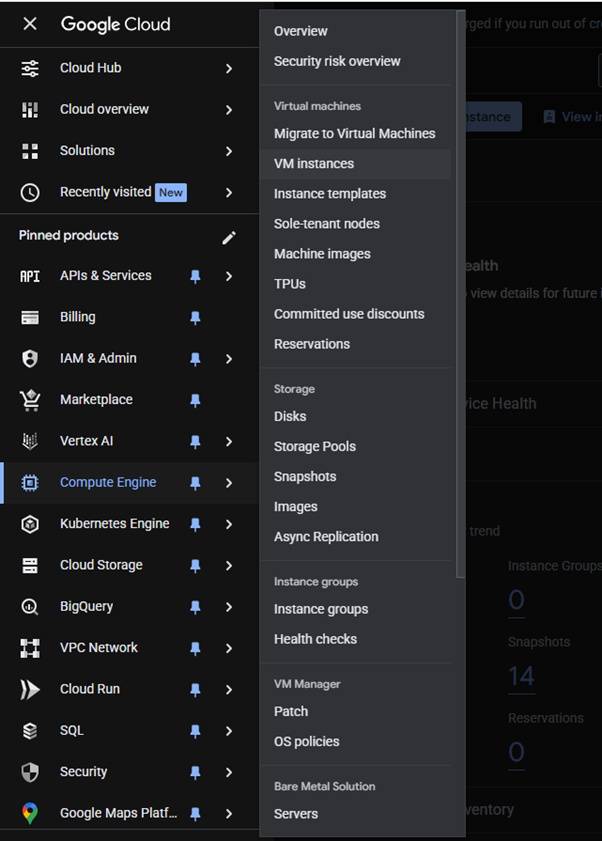Open Sole-tenant nodes entry

click(x=355, y=224)
